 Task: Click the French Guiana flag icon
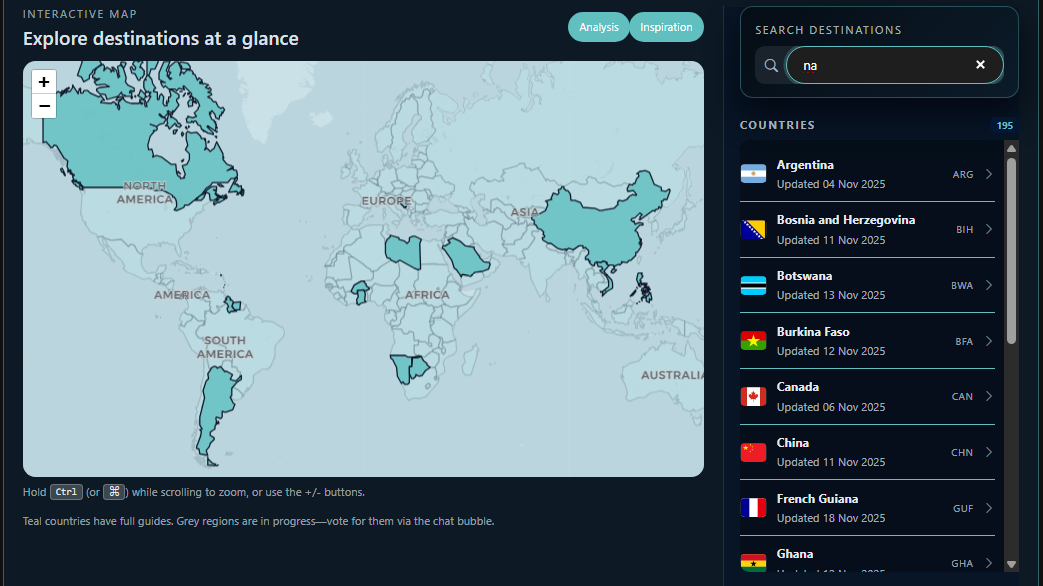click(x=754, y=508)
